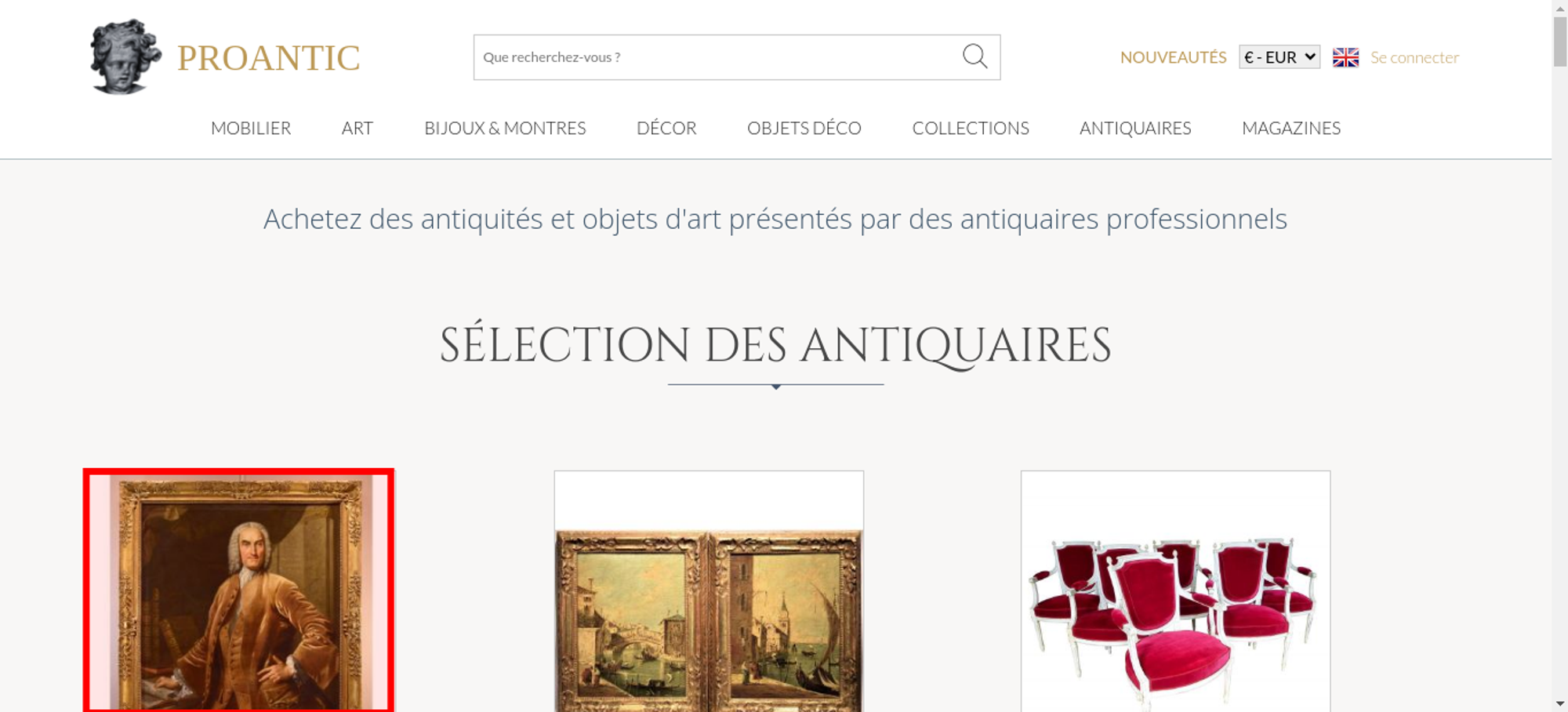Open the Mobilier menu
The width and height of the screenshot is (1568, 712).
[x=251, y=128]
